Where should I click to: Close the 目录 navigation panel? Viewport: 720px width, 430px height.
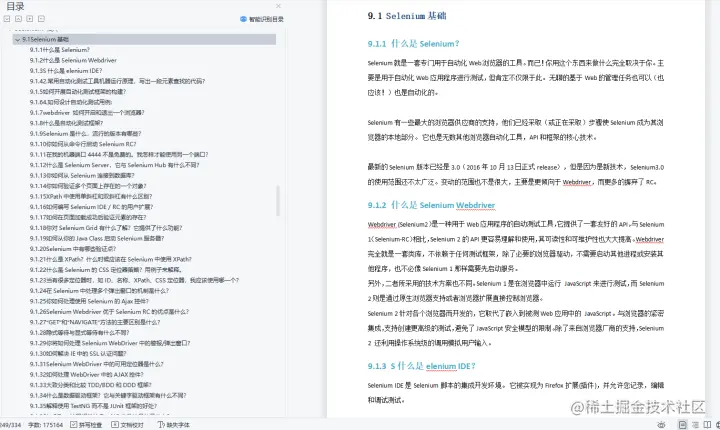coord(278,6)
